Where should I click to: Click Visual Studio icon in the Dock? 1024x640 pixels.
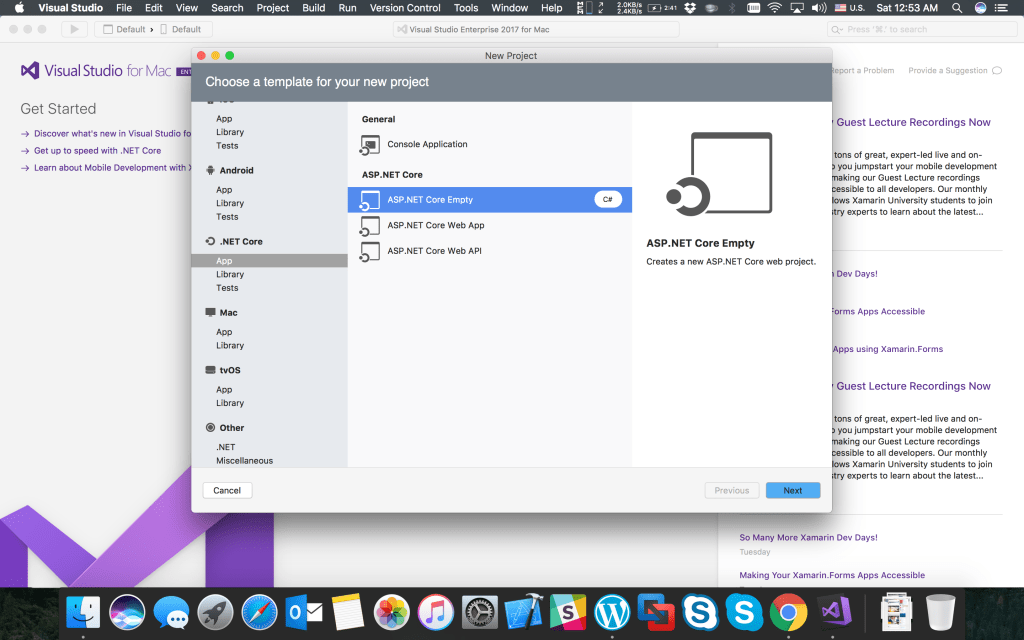(x=835, y=613)
